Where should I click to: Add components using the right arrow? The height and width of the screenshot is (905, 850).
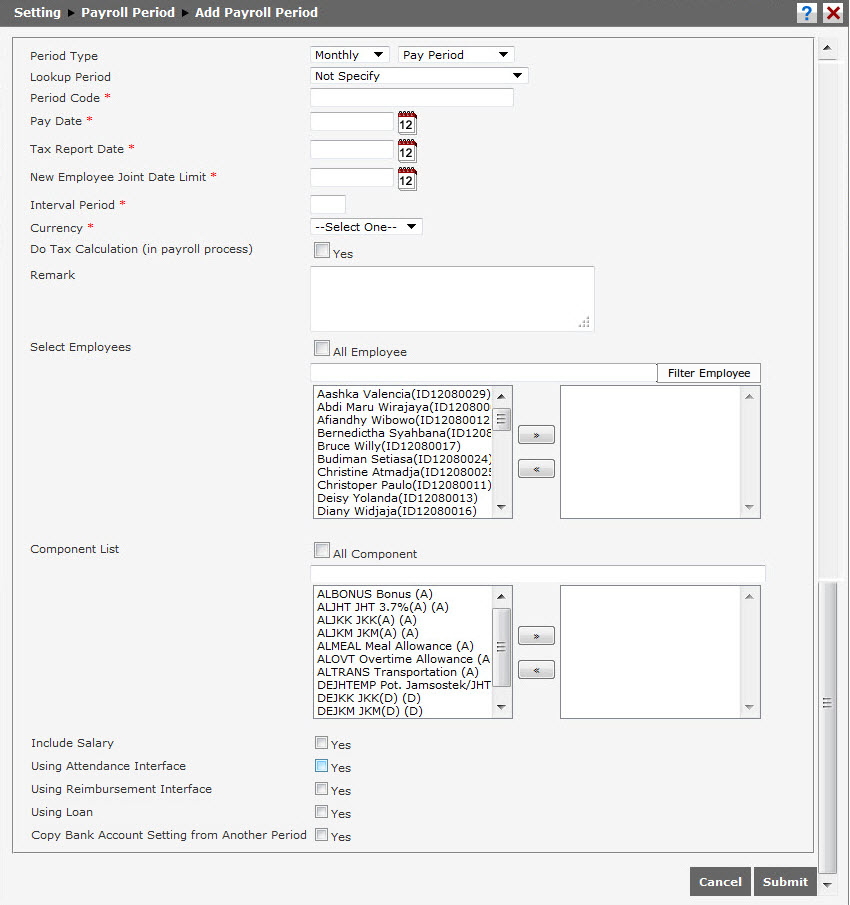coord(536,635)
